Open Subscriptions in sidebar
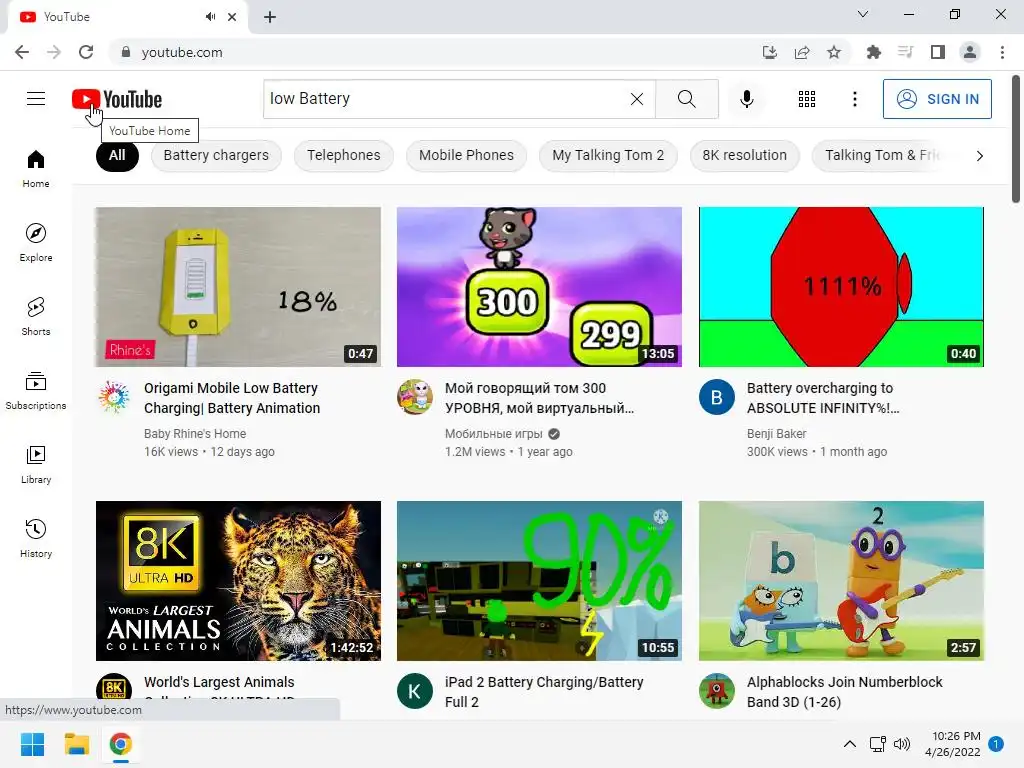 36,390
